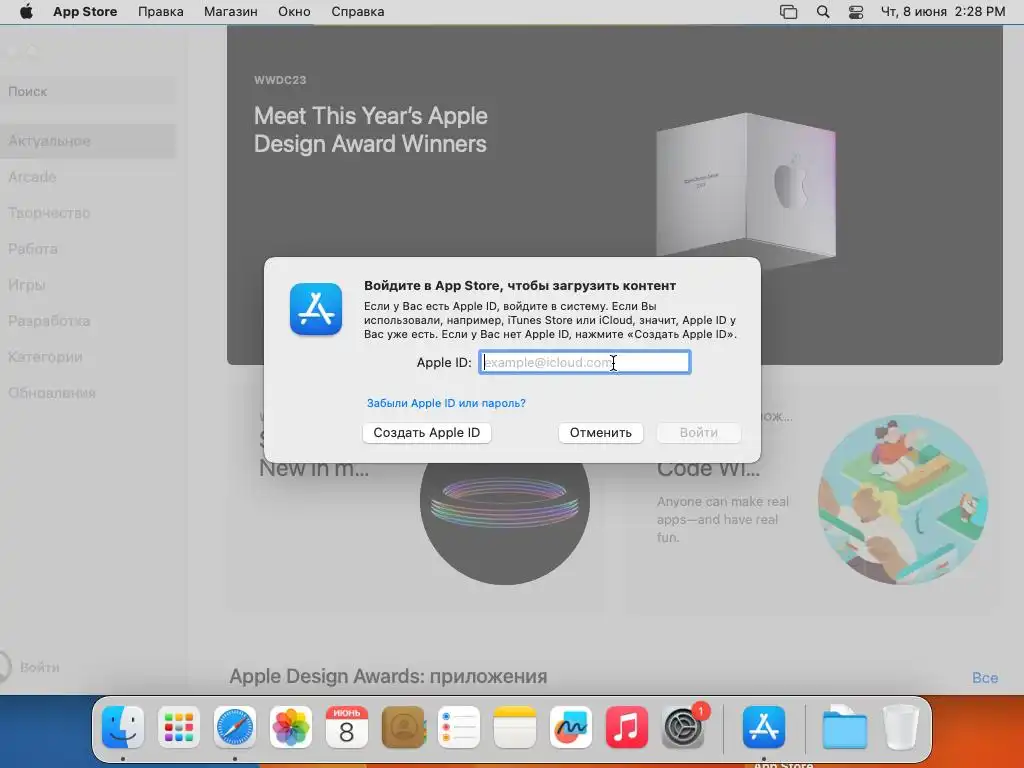The width and height of the screenshot is (1024, 768).
Task: Open Finder from the Dock
Action: [123, 726]
